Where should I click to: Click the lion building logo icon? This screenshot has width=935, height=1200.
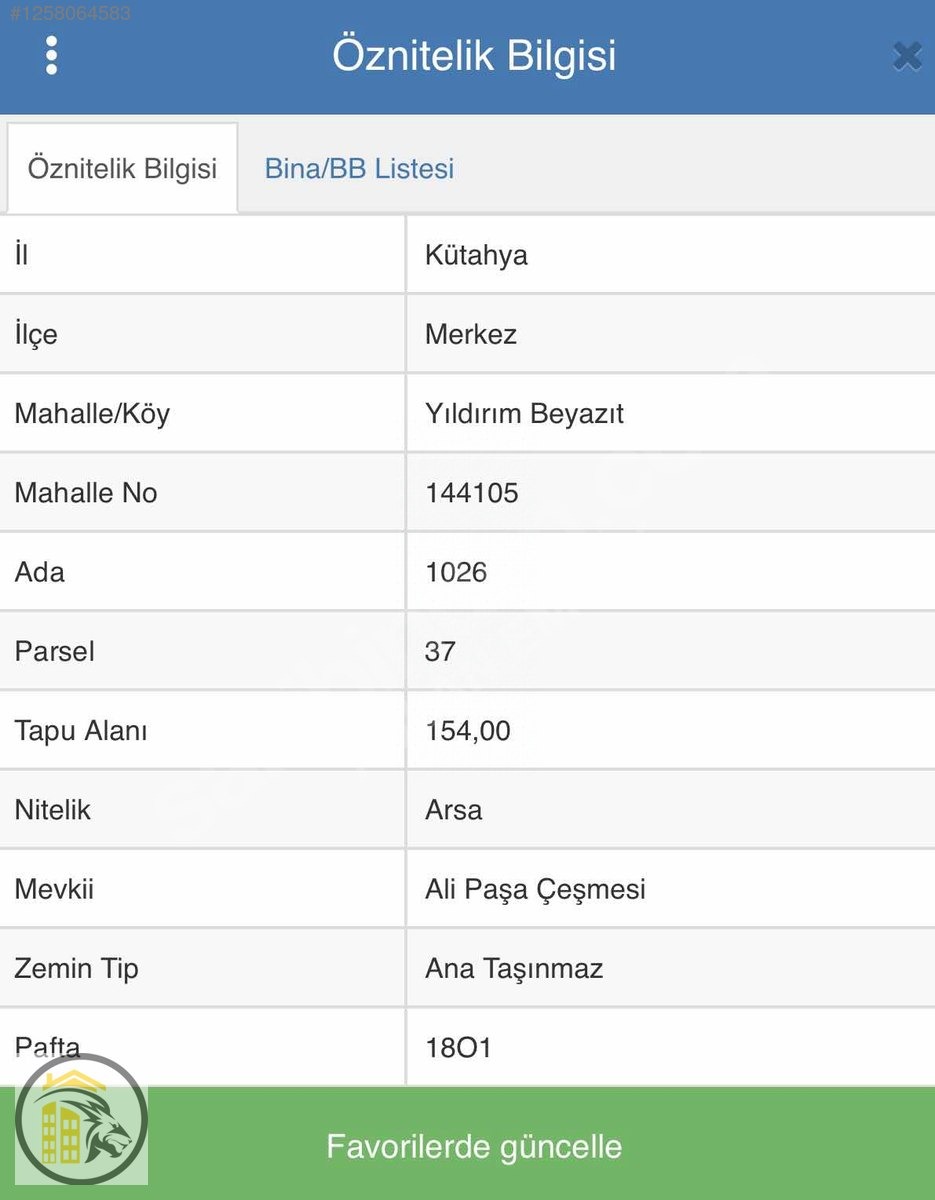[82, 1121]
